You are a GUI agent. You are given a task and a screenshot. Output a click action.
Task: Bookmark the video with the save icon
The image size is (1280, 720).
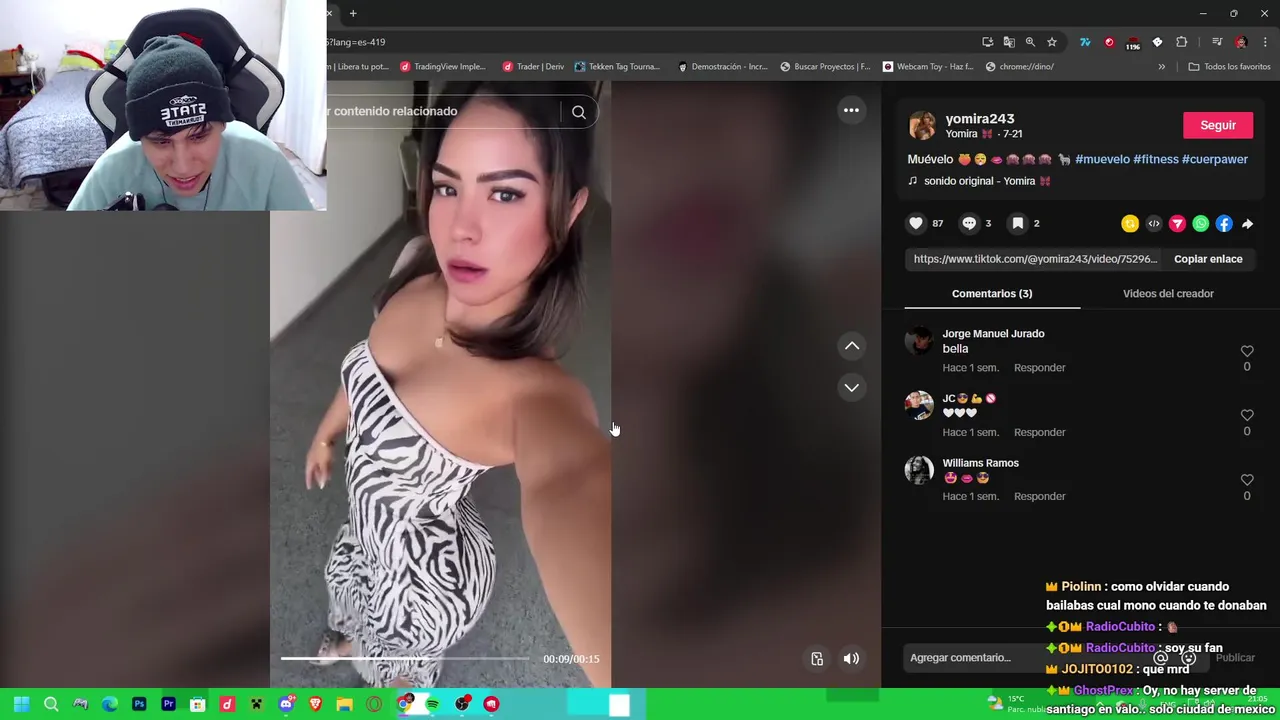tap(1018, 224)
